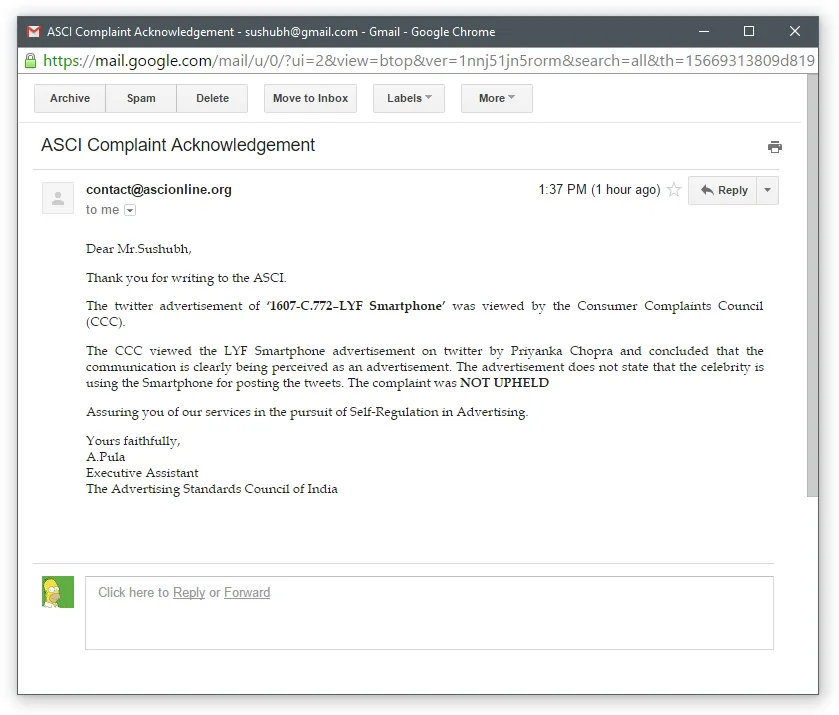839x715 pixels.
Task: Click the Gmail favicon in title bar
Action: point(34,32)
